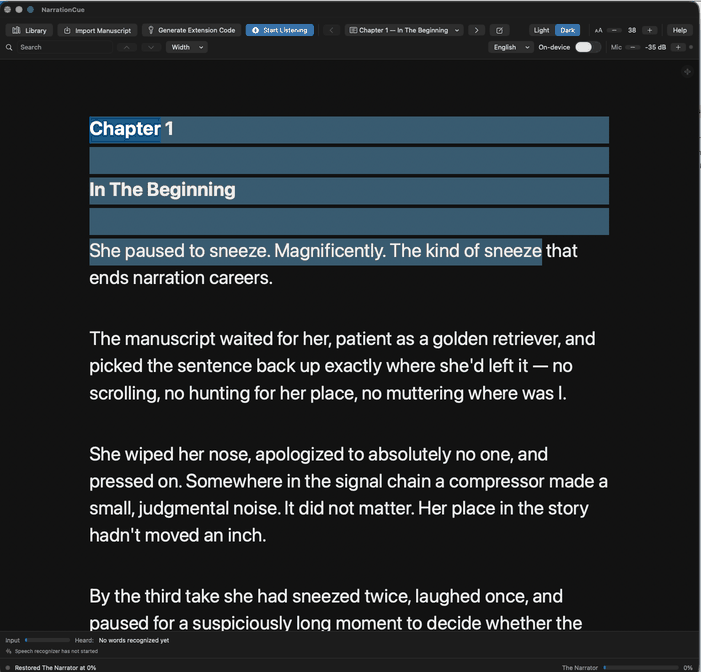
Task: Select Dark theme option
Action: [567, 30]
